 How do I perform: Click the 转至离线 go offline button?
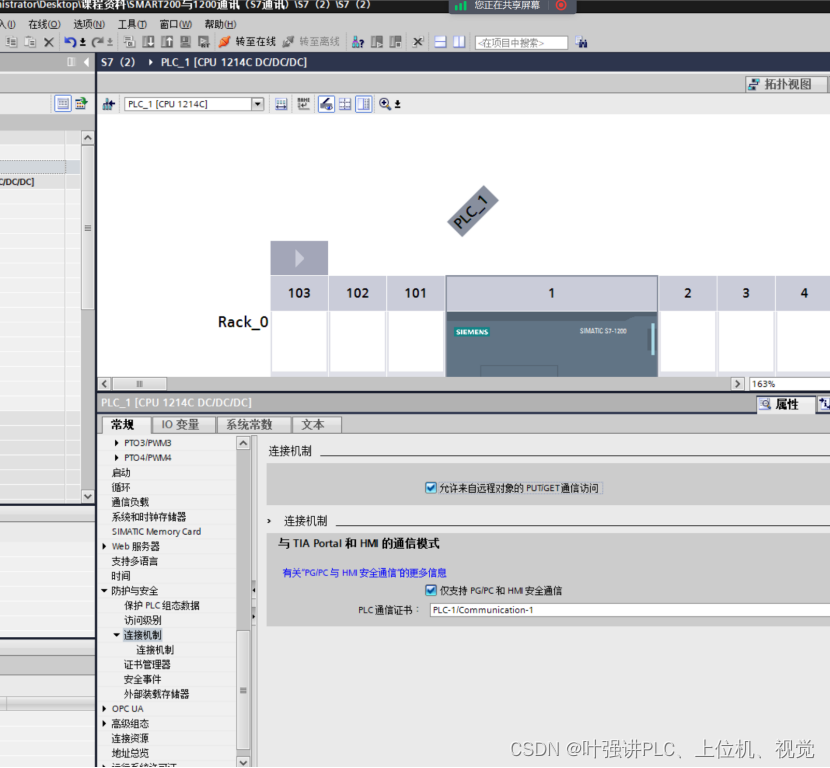click(x=311, y=42)
